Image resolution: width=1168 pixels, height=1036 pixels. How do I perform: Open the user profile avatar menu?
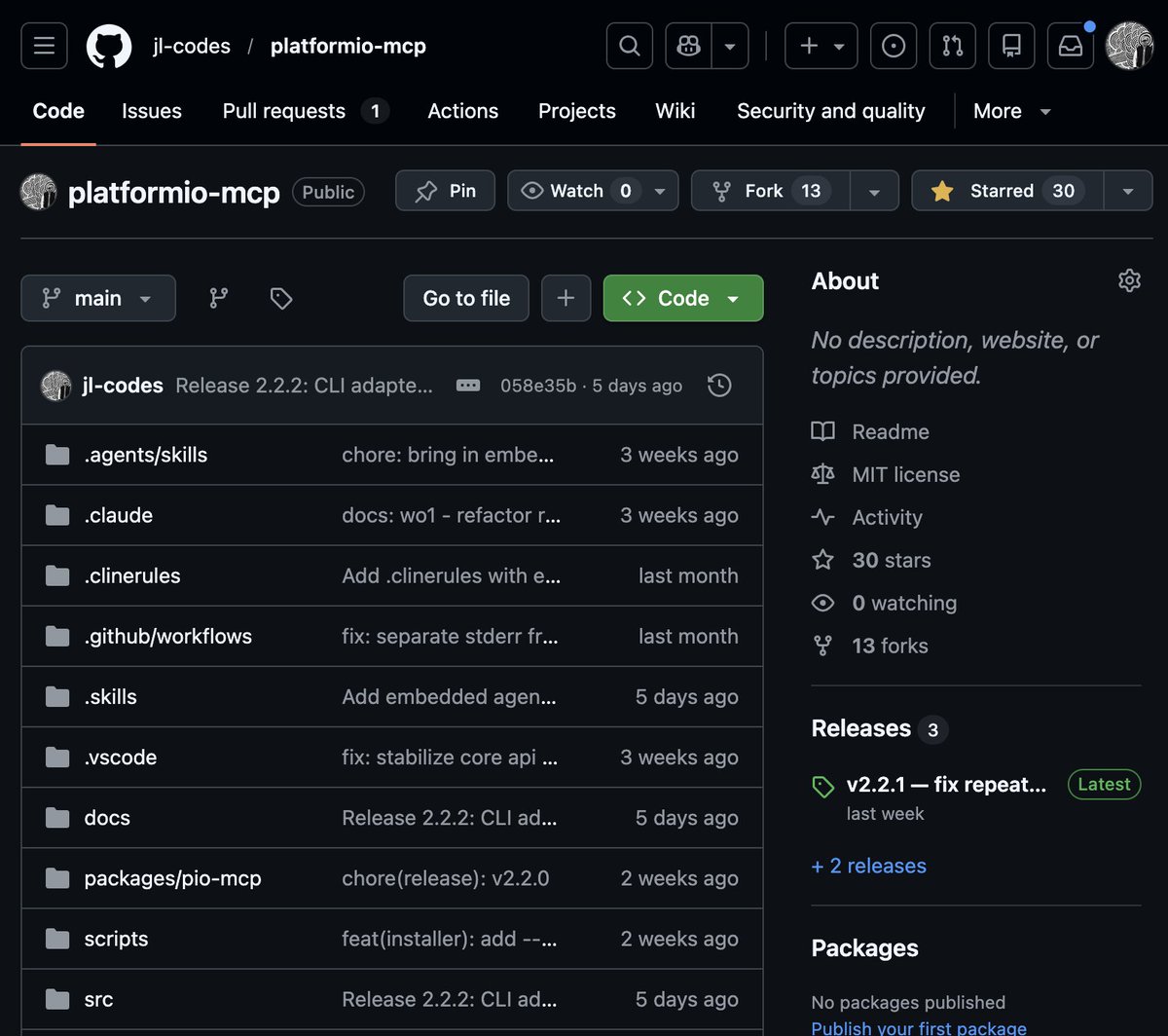[x=1130, y=46]
